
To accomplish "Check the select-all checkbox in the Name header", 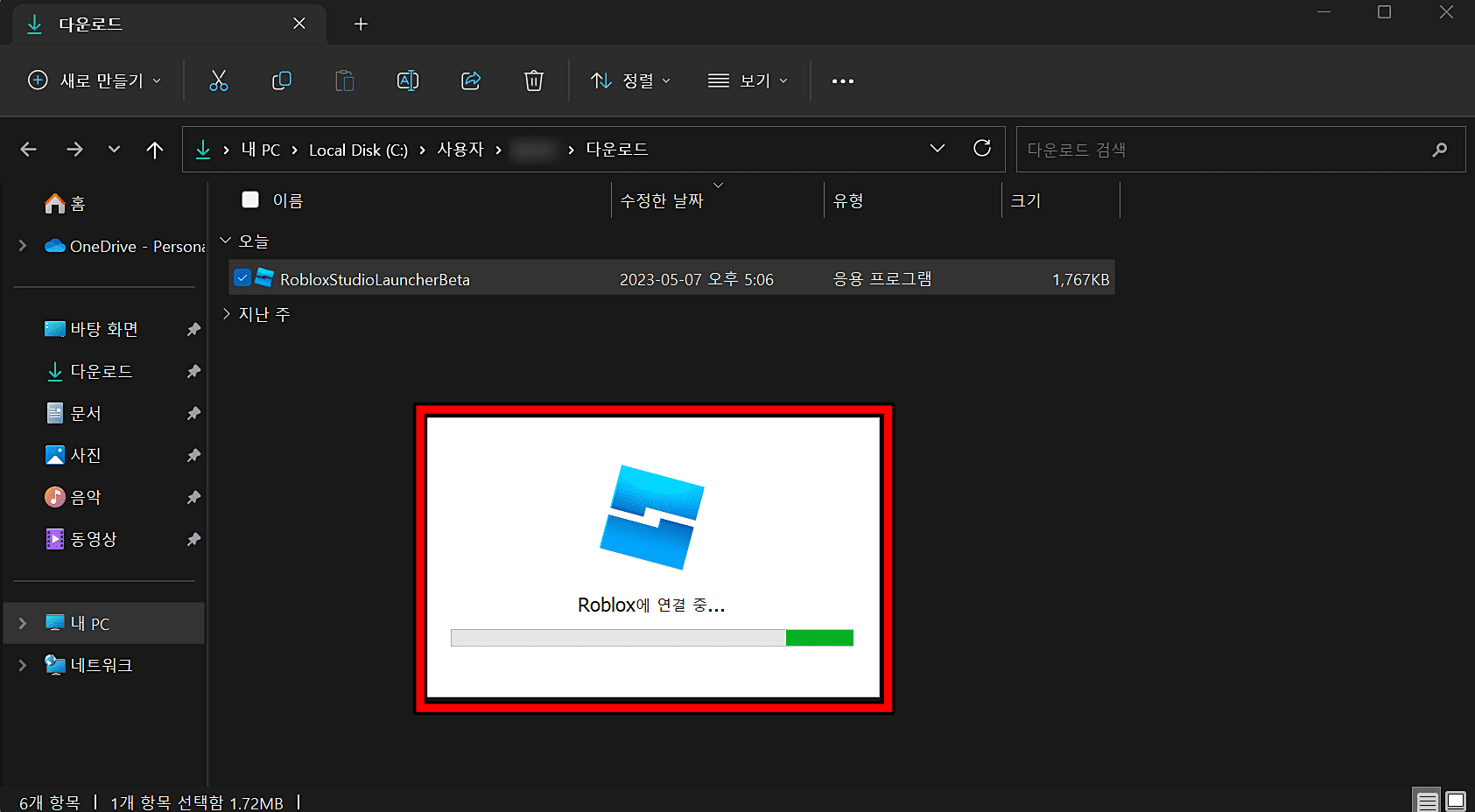I will click(x=249, y=199).
